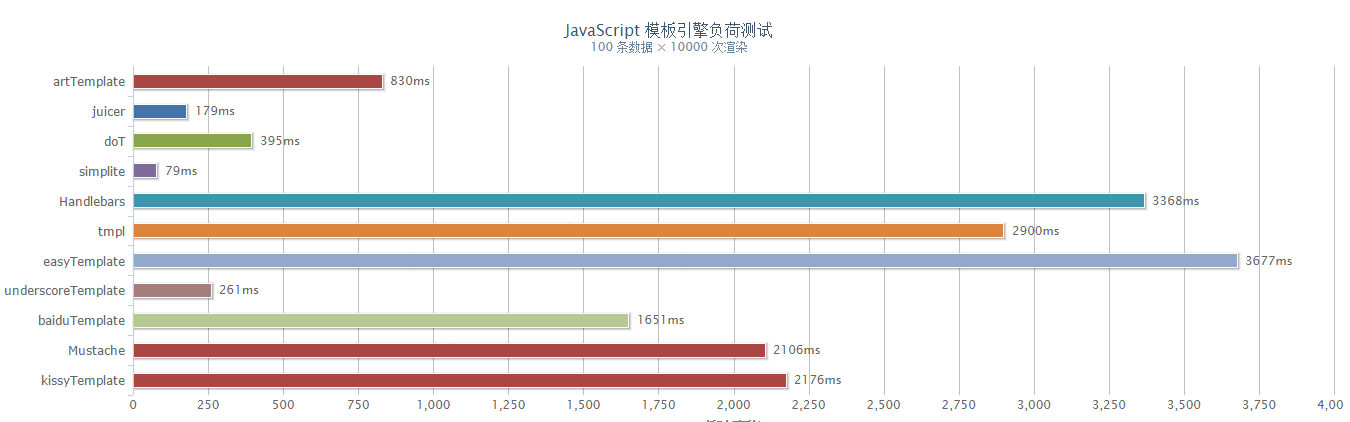Viewport: 1350px width, 422px height.
Task: Click the kissyTemplate bar
Action: point(459,381)
